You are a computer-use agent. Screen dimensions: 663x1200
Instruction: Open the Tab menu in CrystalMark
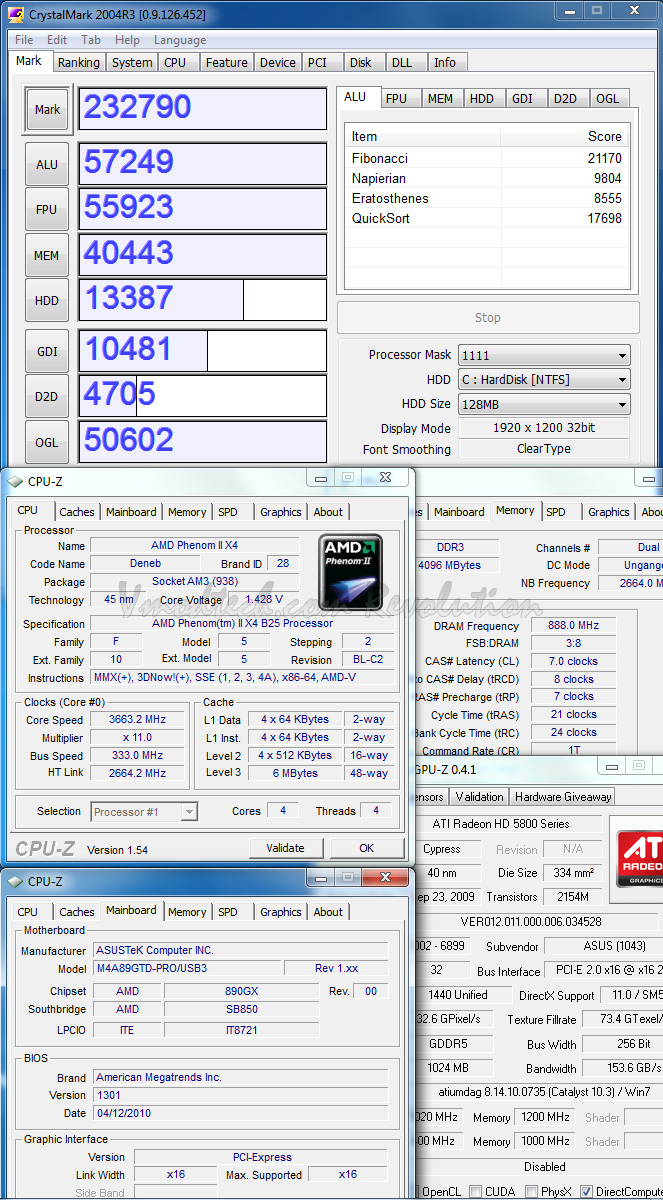click(91, 40)
